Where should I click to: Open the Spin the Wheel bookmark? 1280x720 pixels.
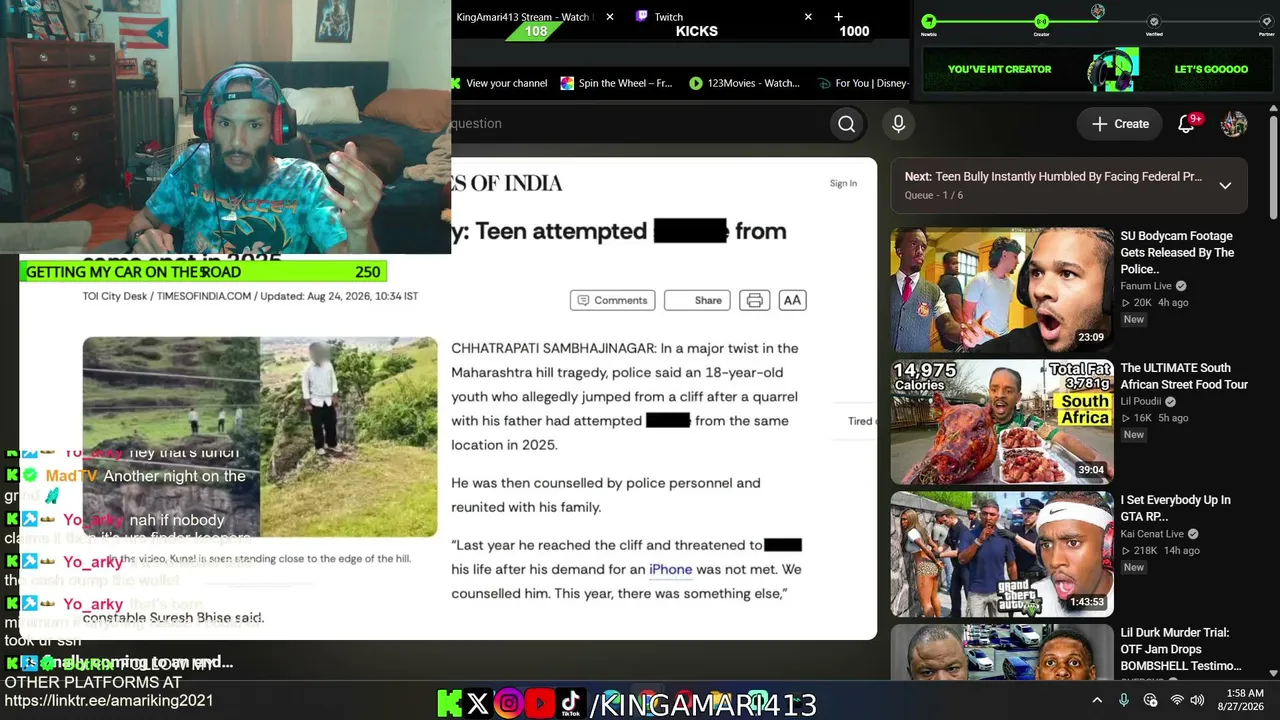point(617,83)
